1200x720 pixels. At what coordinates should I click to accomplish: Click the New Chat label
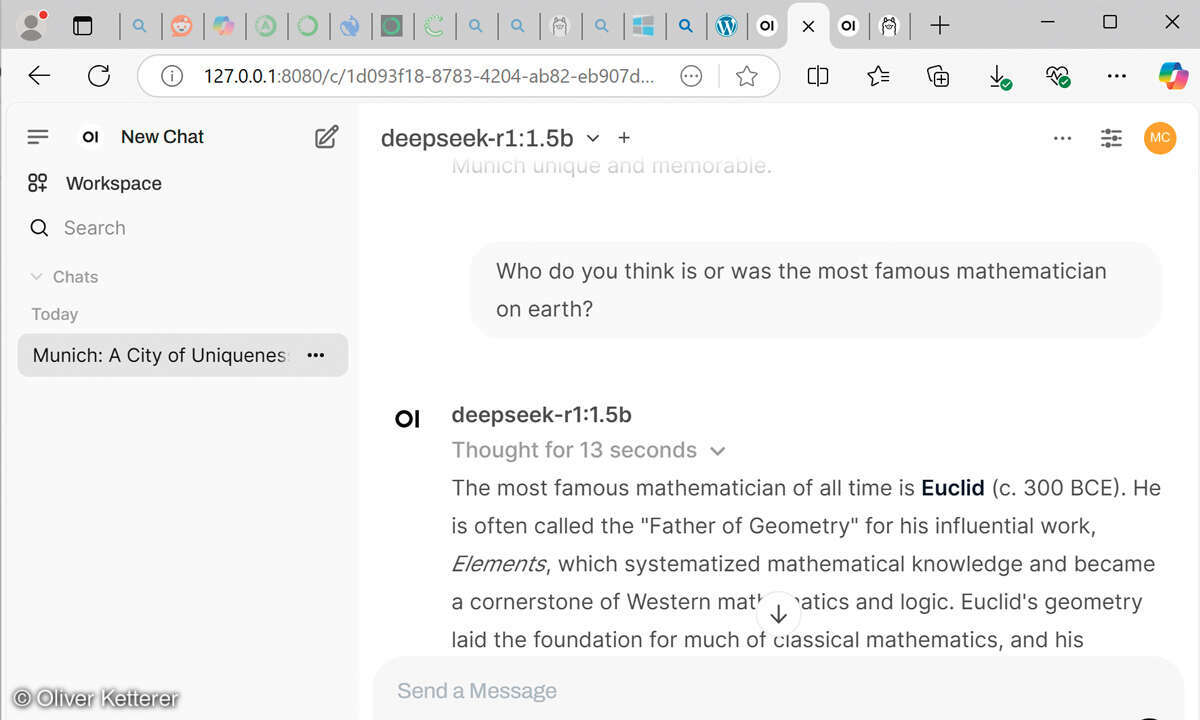[162, 137]
